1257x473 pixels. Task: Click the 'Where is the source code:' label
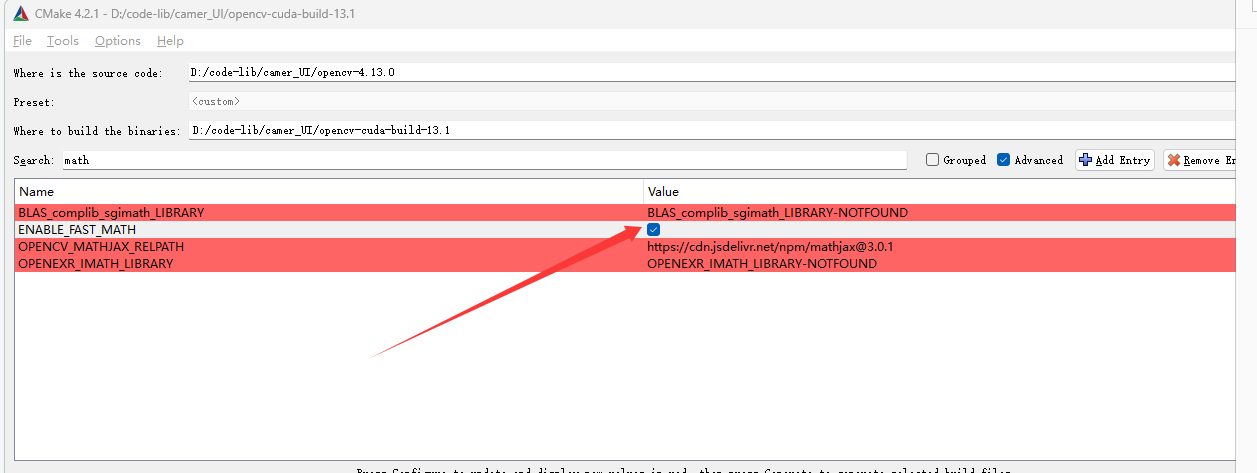(88, 74)
